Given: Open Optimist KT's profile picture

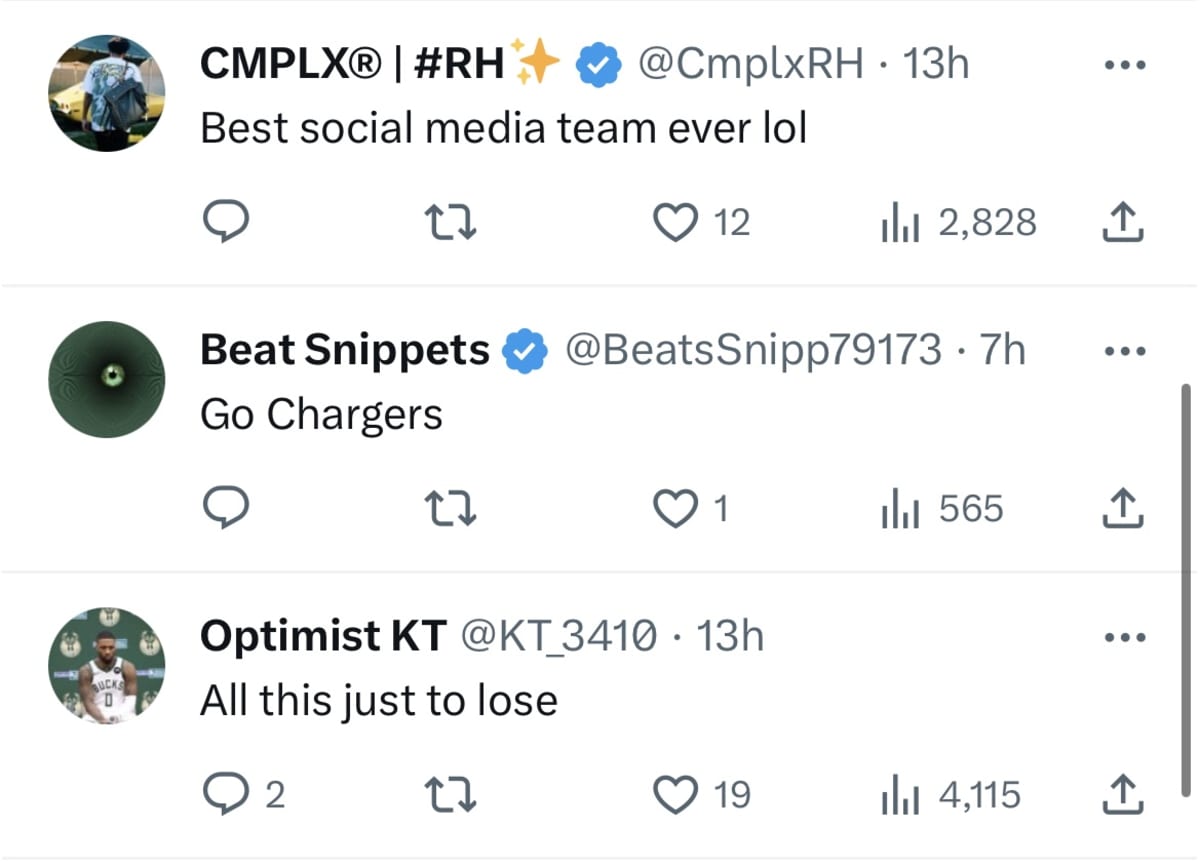Looking at the screenshot, I should [106, 664].
